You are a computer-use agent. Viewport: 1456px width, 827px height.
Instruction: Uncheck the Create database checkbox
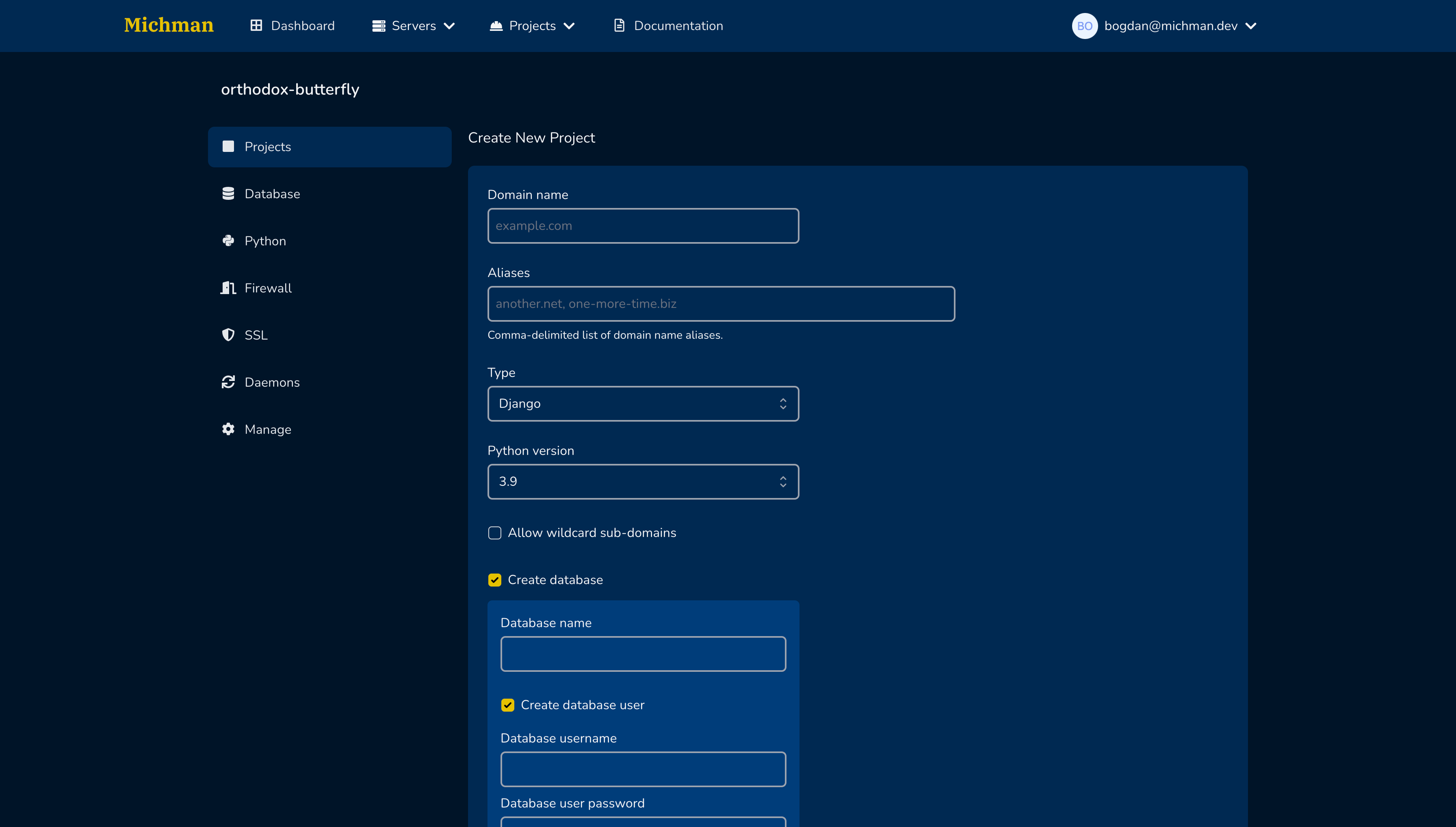(494, 580)
